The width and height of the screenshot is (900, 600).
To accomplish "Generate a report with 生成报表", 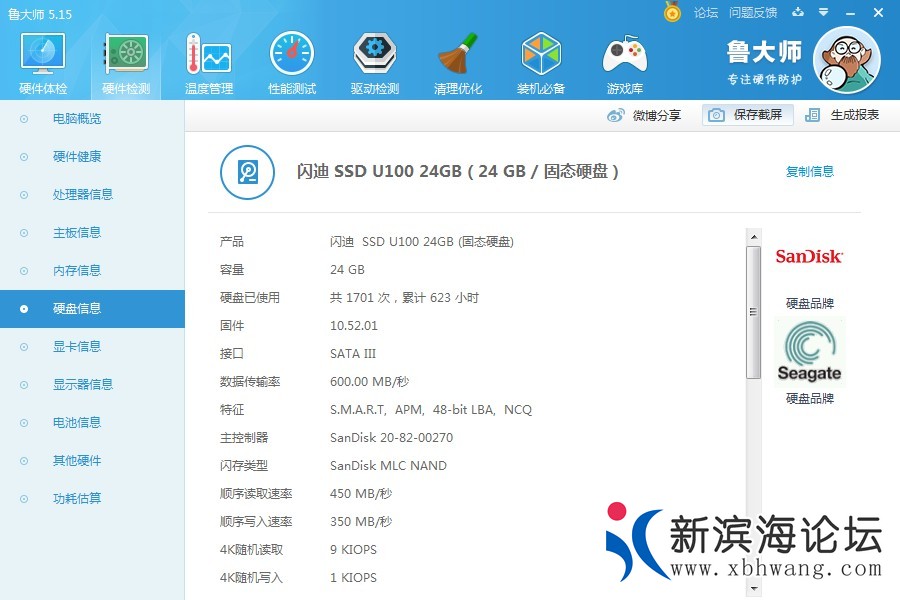I will (843, 115).
